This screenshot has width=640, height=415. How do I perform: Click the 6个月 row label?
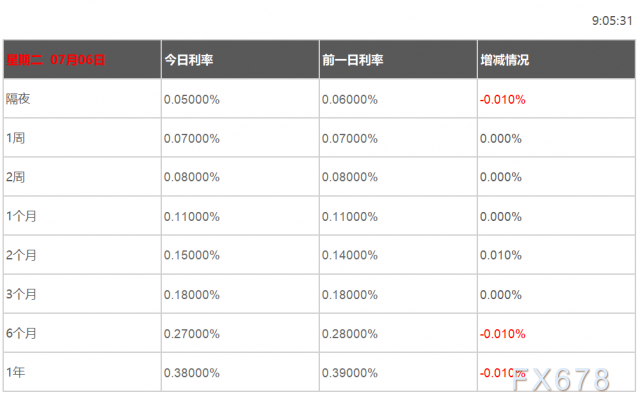click(21, 333)
